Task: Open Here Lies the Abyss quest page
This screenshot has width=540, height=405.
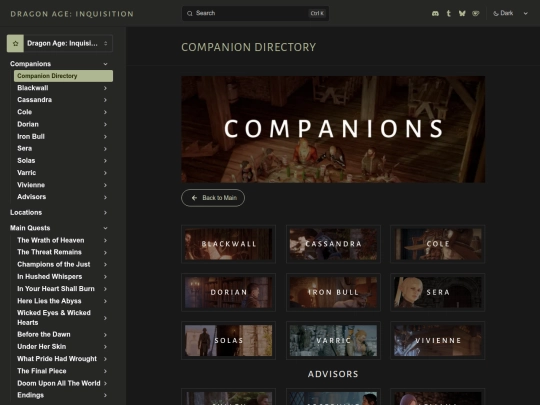Action: (x=49, y=301)
